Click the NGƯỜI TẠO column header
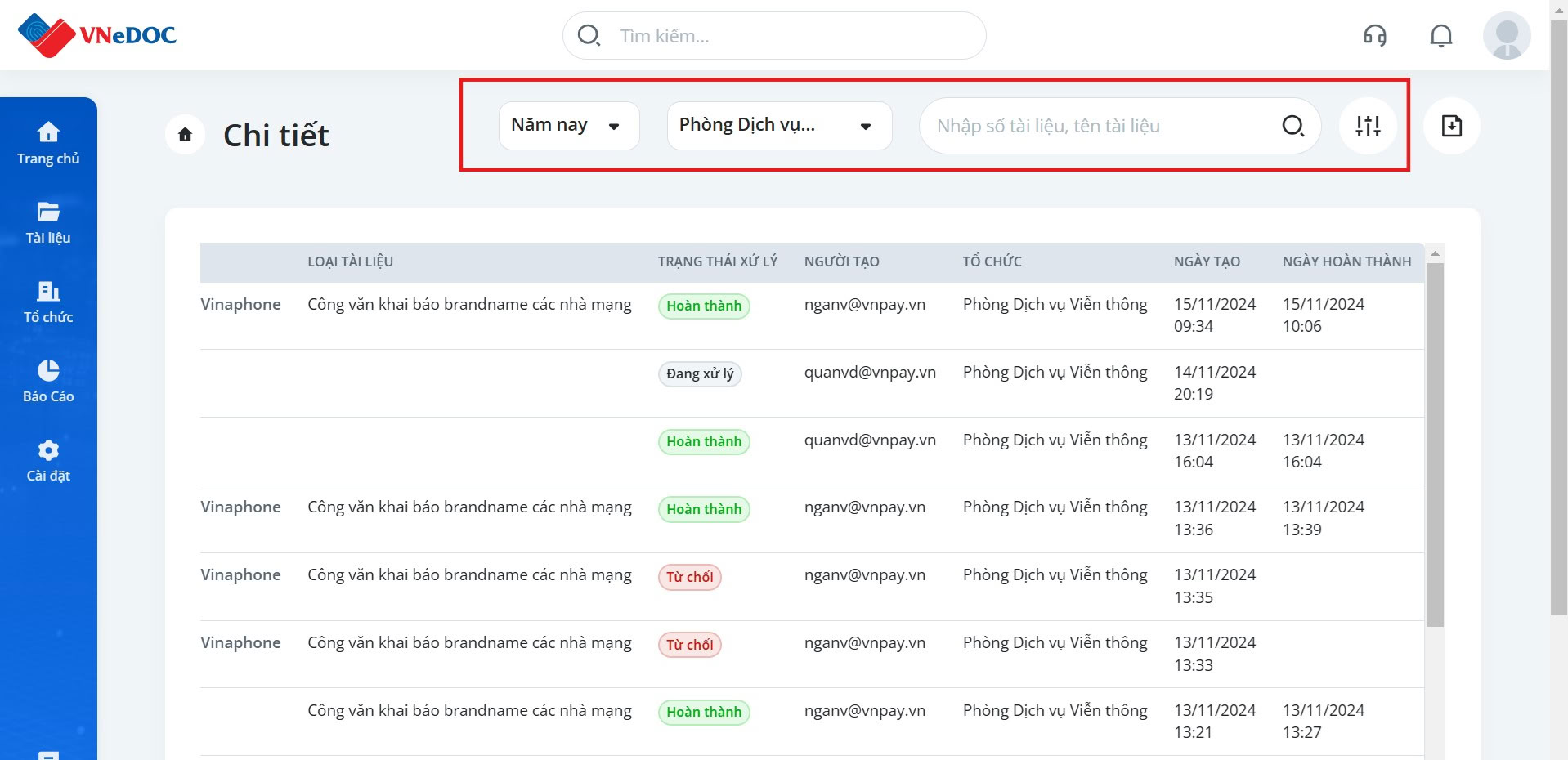The height and width of the screenshot is (760, 1568). pos(841,262)
